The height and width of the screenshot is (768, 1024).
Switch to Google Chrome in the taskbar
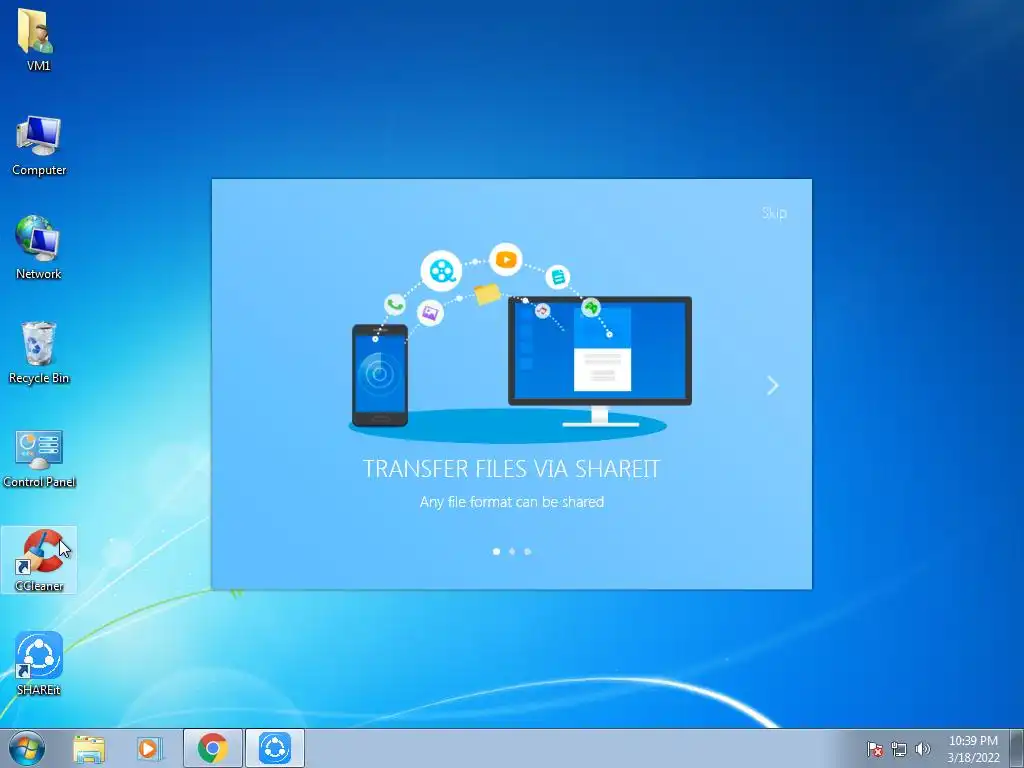point(212,748)
